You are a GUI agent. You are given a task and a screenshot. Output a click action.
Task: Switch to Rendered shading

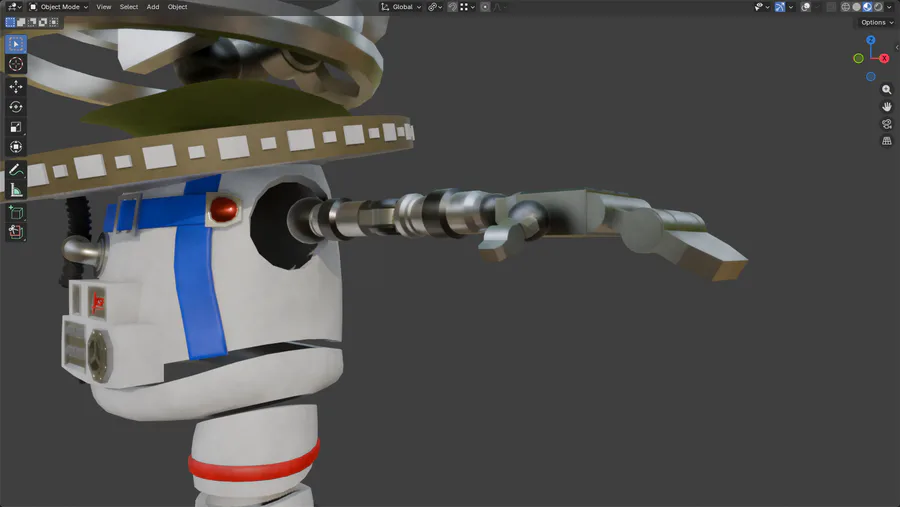click(878, 7)
